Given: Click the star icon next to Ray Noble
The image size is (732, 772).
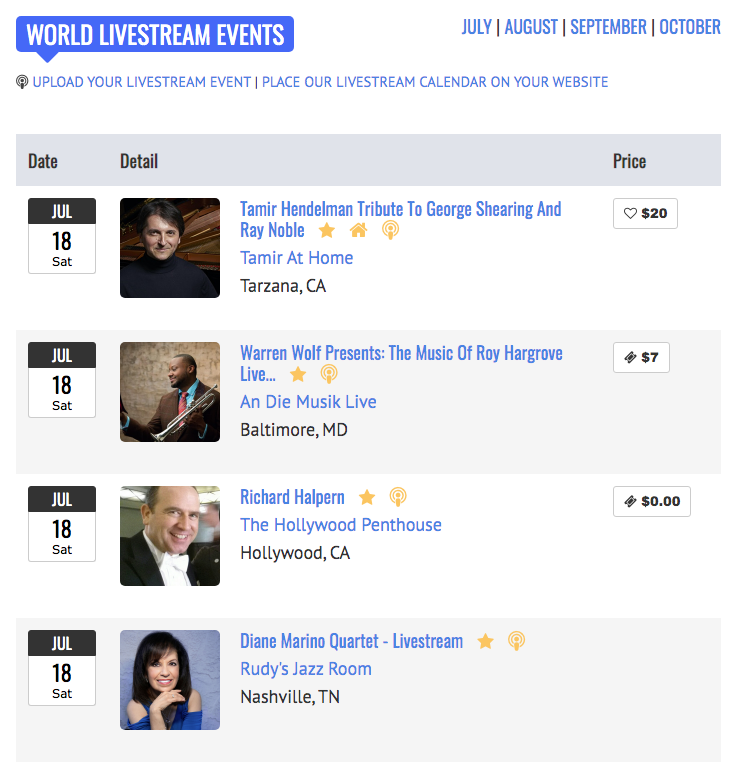Looking at the screenshot, I should click(x=327, y=230).
